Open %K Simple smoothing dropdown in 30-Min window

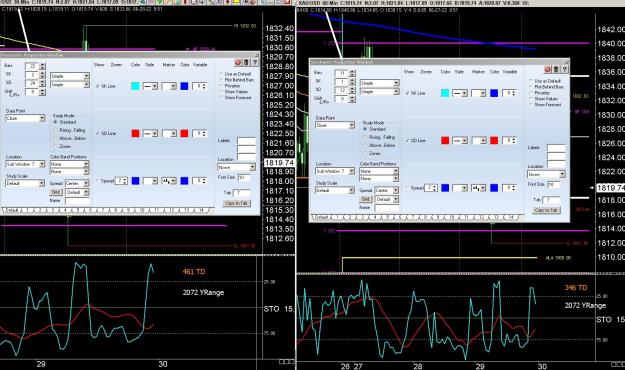tap(70, 76)
